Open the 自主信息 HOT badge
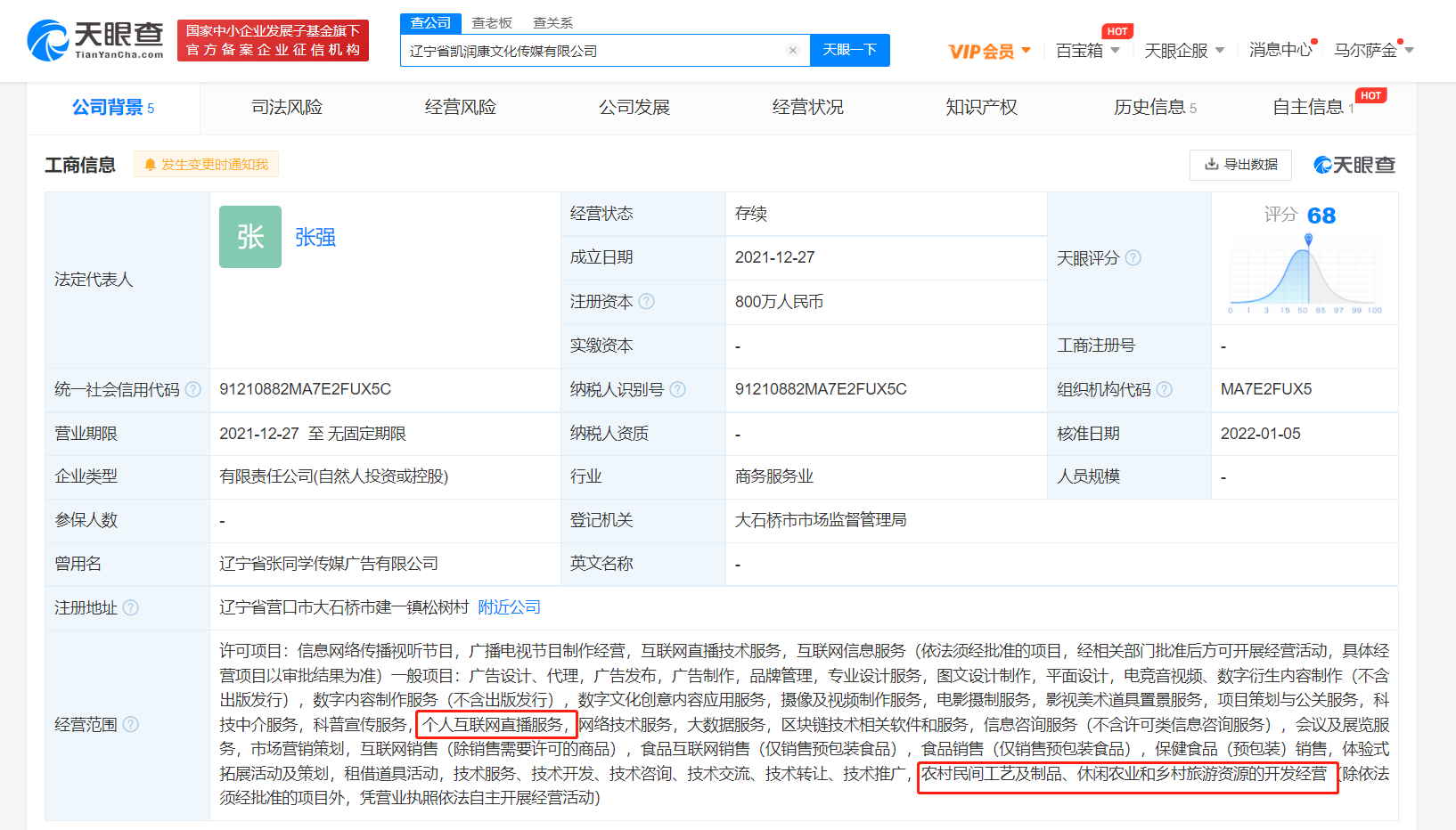1456x830 pixels. (1370, 95)
